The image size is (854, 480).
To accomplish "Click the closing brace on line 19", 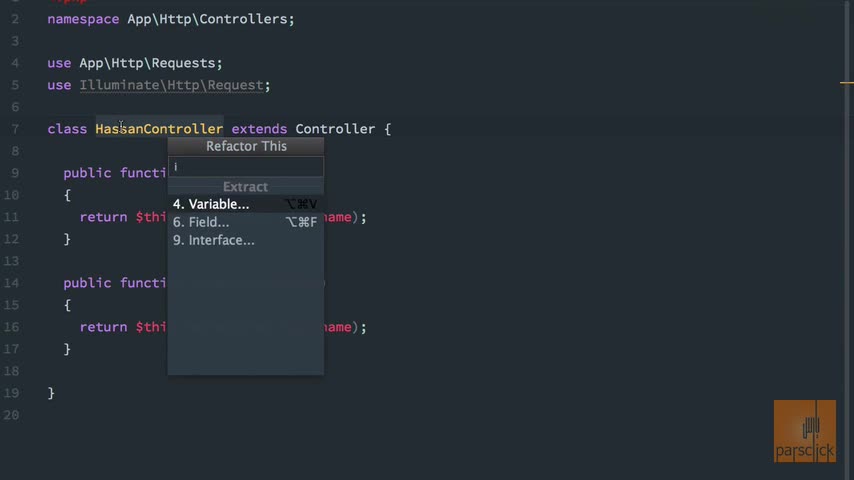I will coord(51,393).
